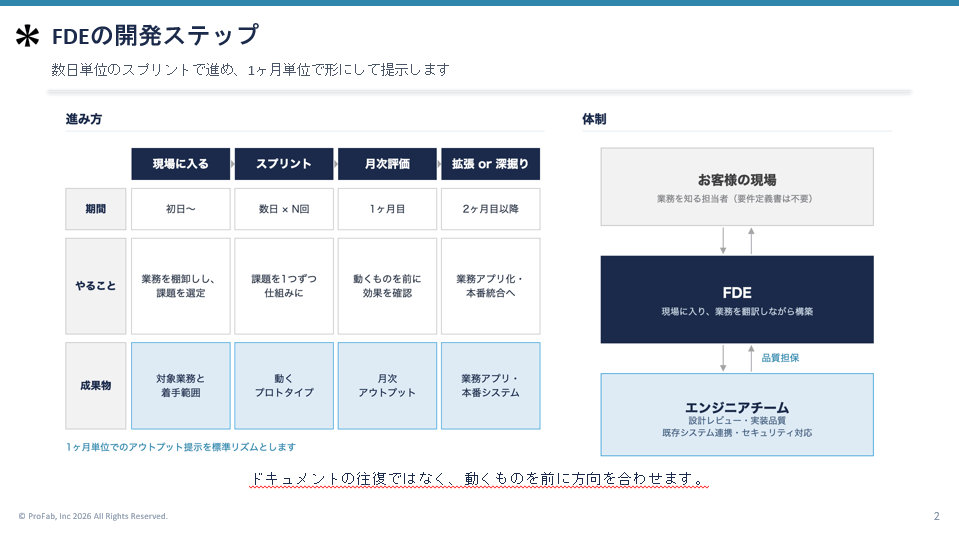Select the エンジニアチーム box heading
The width and height of the screenshot is (959, 538).
click(x=737, y=407)
